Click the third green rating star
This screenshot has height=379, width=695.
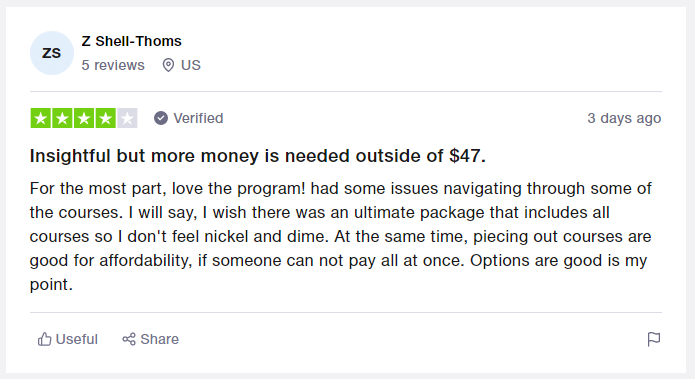point(84,118)
